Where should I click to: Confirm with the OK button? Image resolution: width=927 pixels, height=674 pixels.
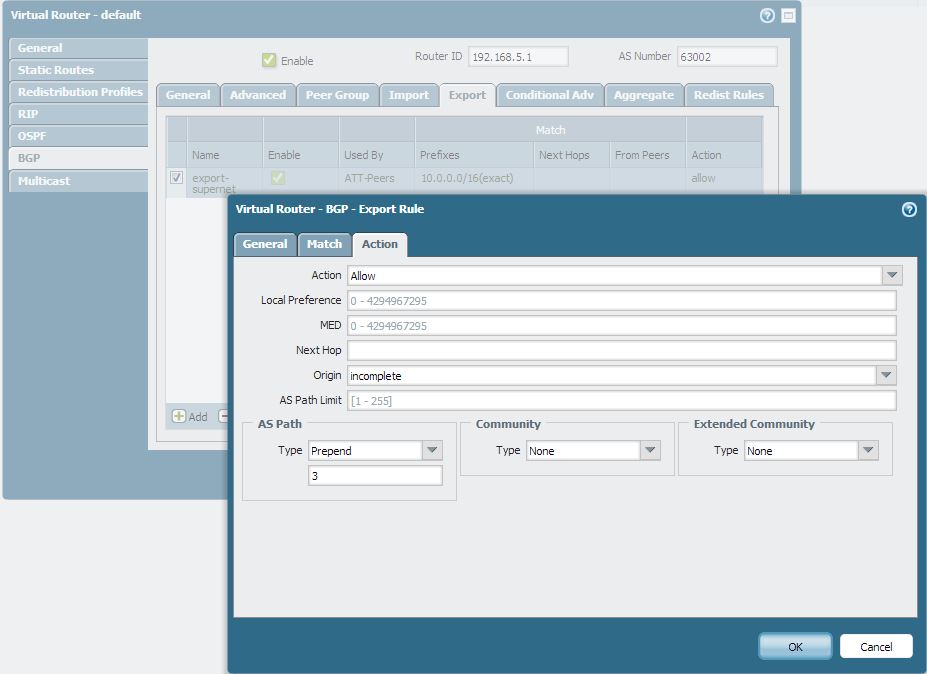click(795, 646)
